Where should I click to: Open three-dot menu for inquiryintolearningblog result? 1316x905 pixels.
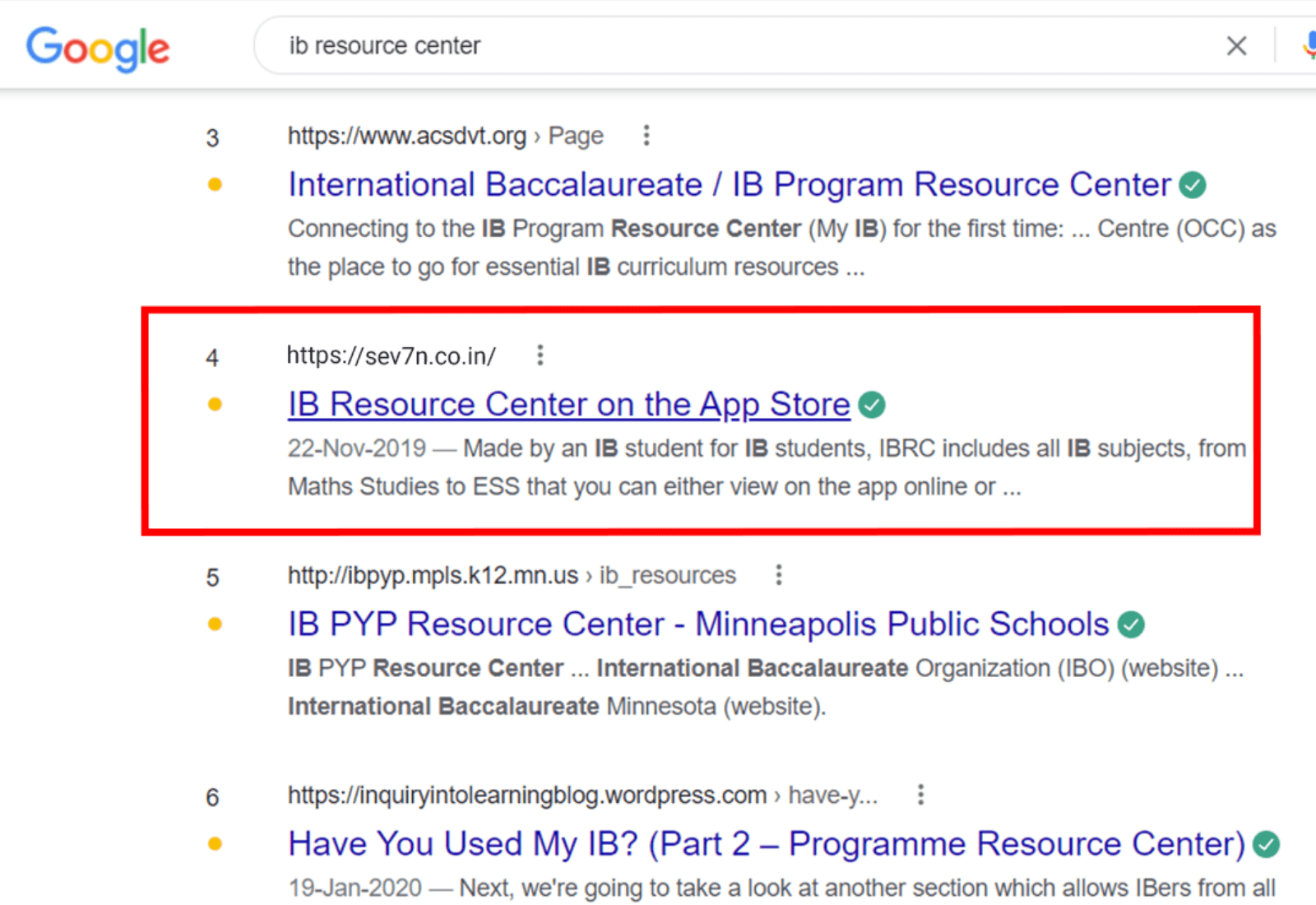coord(920,795)
